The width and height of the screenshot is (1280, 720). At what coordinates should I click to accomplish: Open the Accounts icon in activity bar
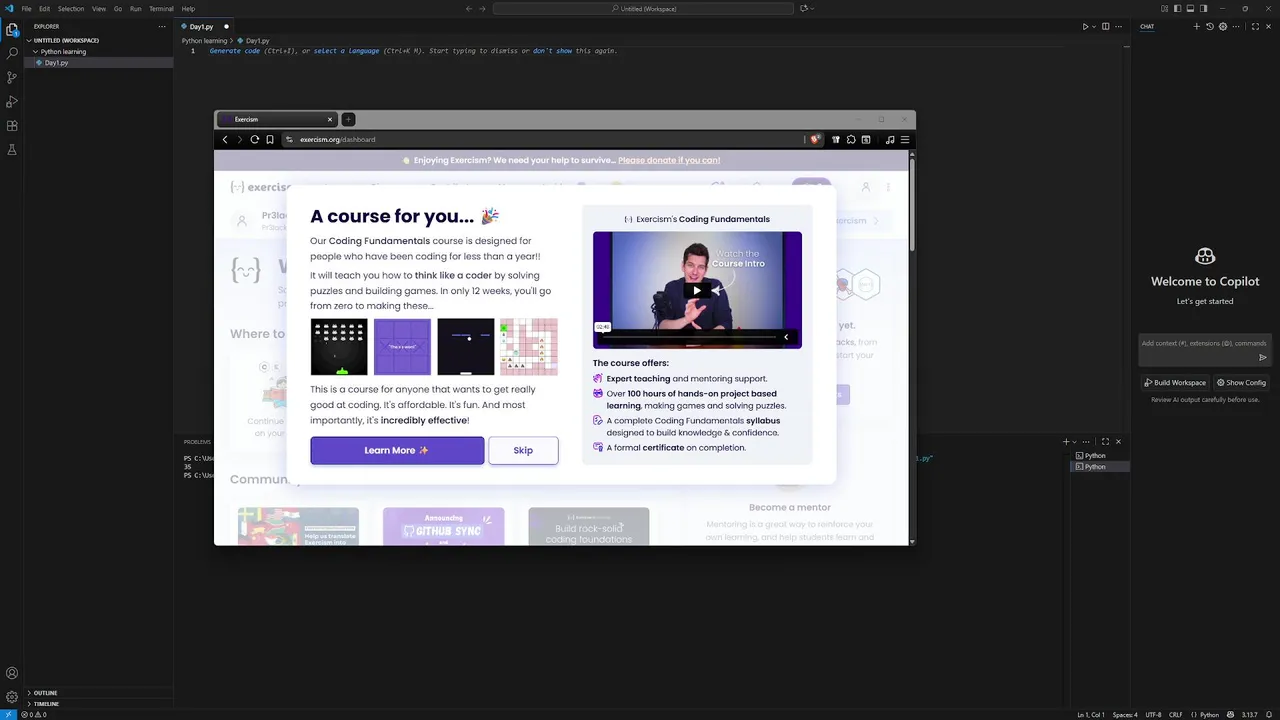coord(12,673)
